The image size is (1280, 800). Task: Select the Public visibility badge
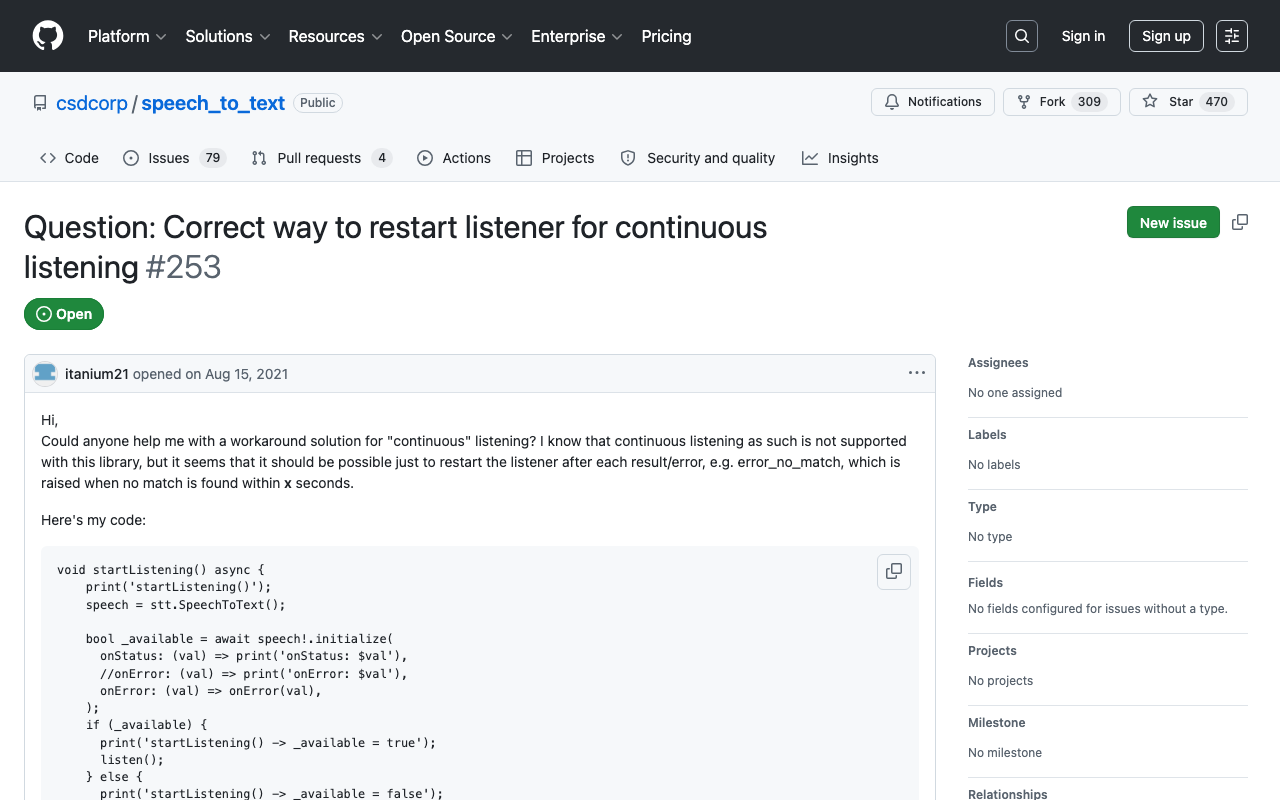coord(318,103)
